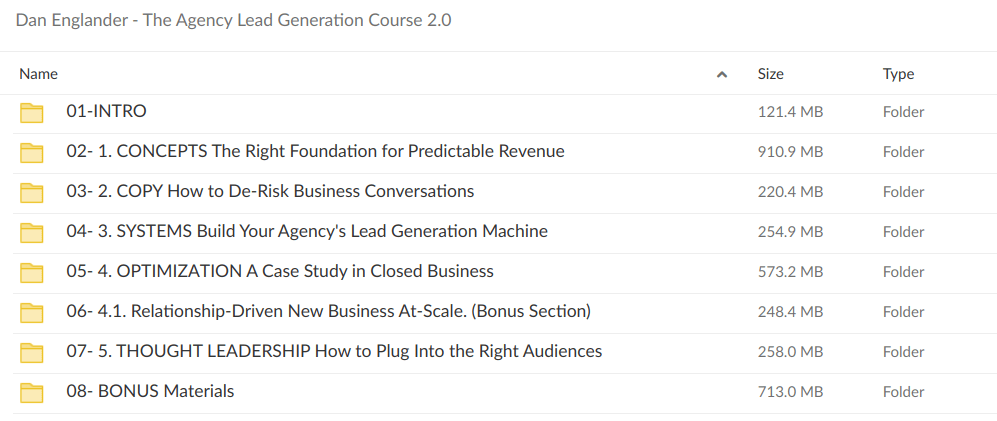997x421 pixels.
Task: Sort the list by Name column header
Action: pyautogui.click(x=39, y=74)
